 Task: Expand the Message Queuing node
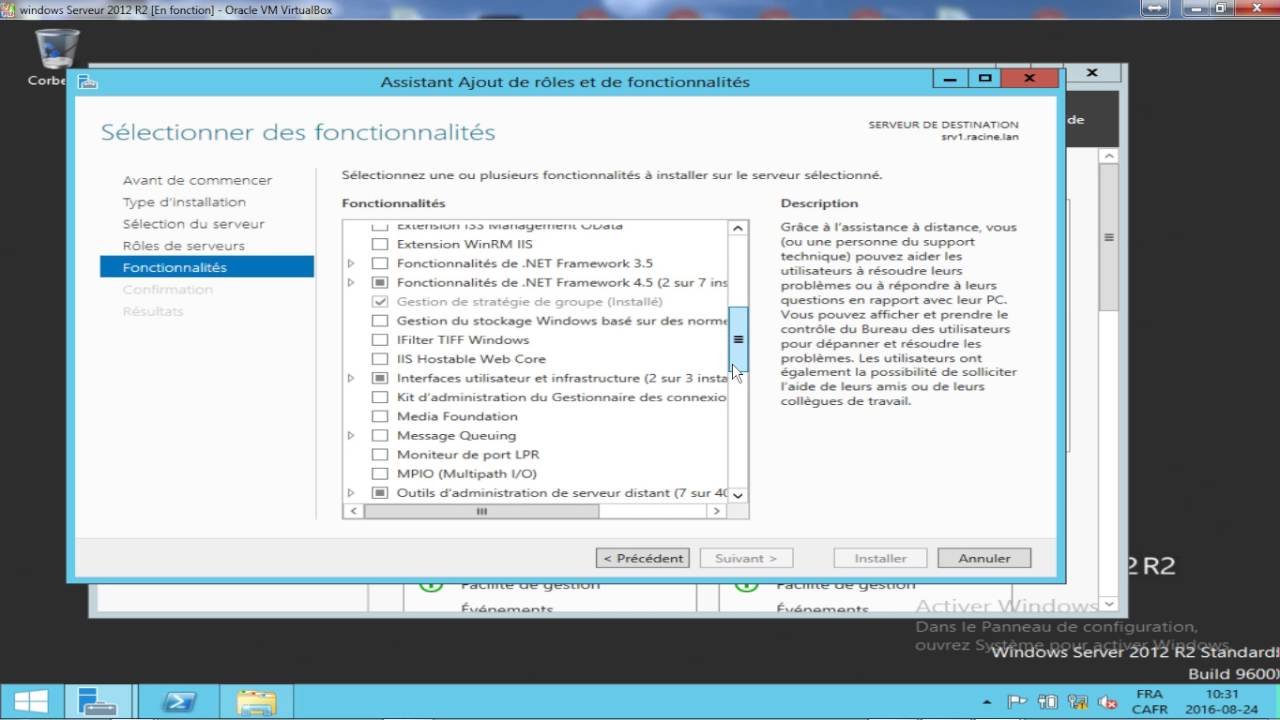351,435
